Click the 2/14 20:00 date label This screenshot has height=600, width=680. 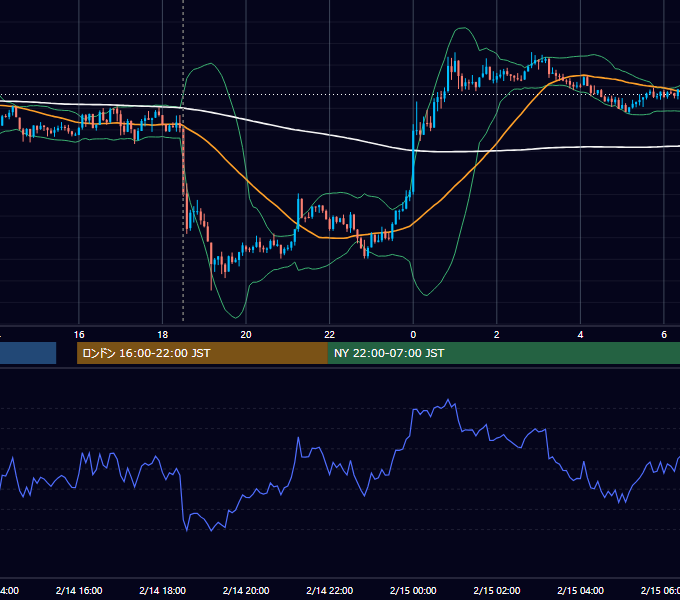246,590
